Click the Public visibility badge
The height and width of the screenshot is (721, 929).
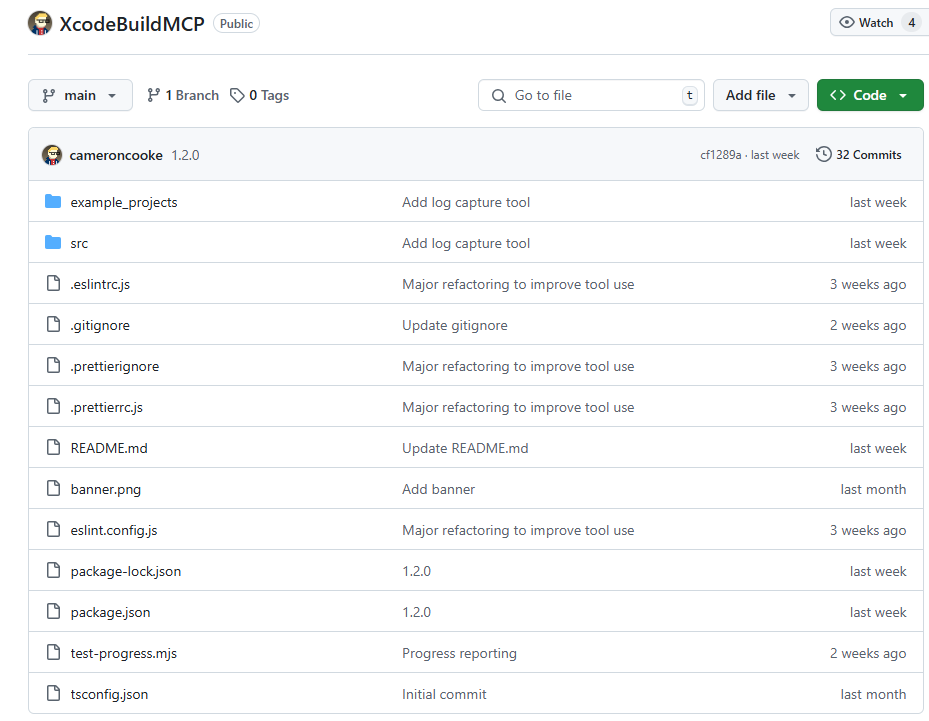(236, 24)
